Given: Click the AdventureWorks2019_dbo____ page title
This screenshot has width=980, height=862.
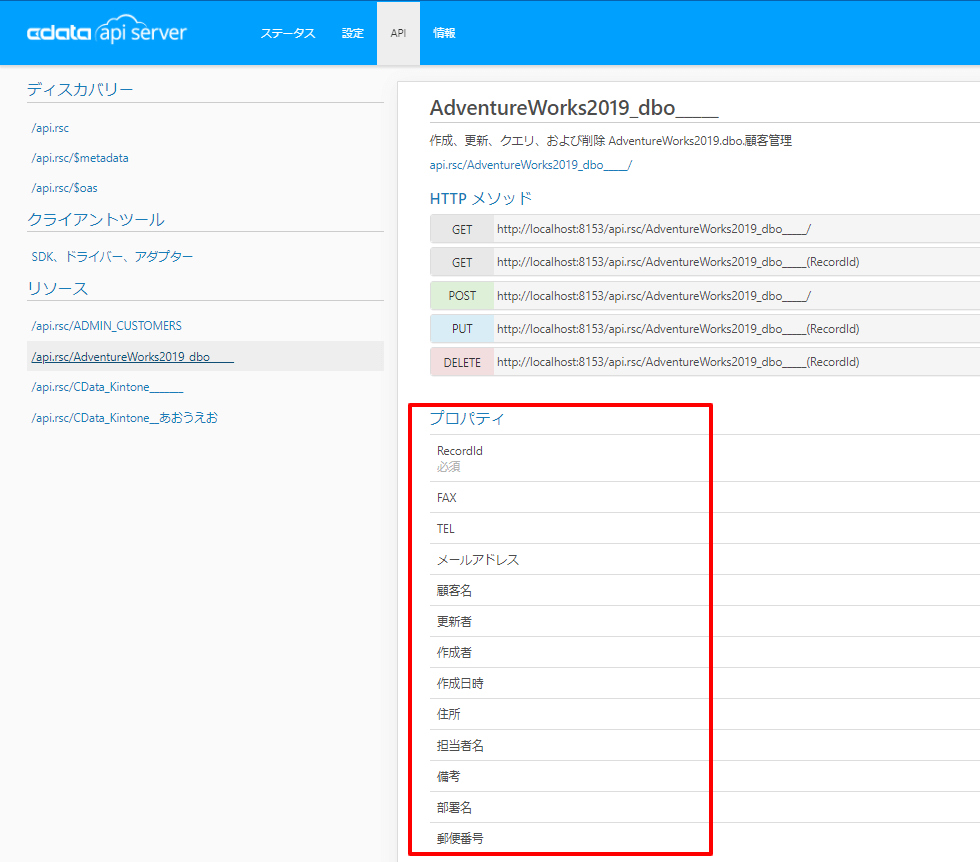Looking at the screenshot, I should [x=574, y=108].
